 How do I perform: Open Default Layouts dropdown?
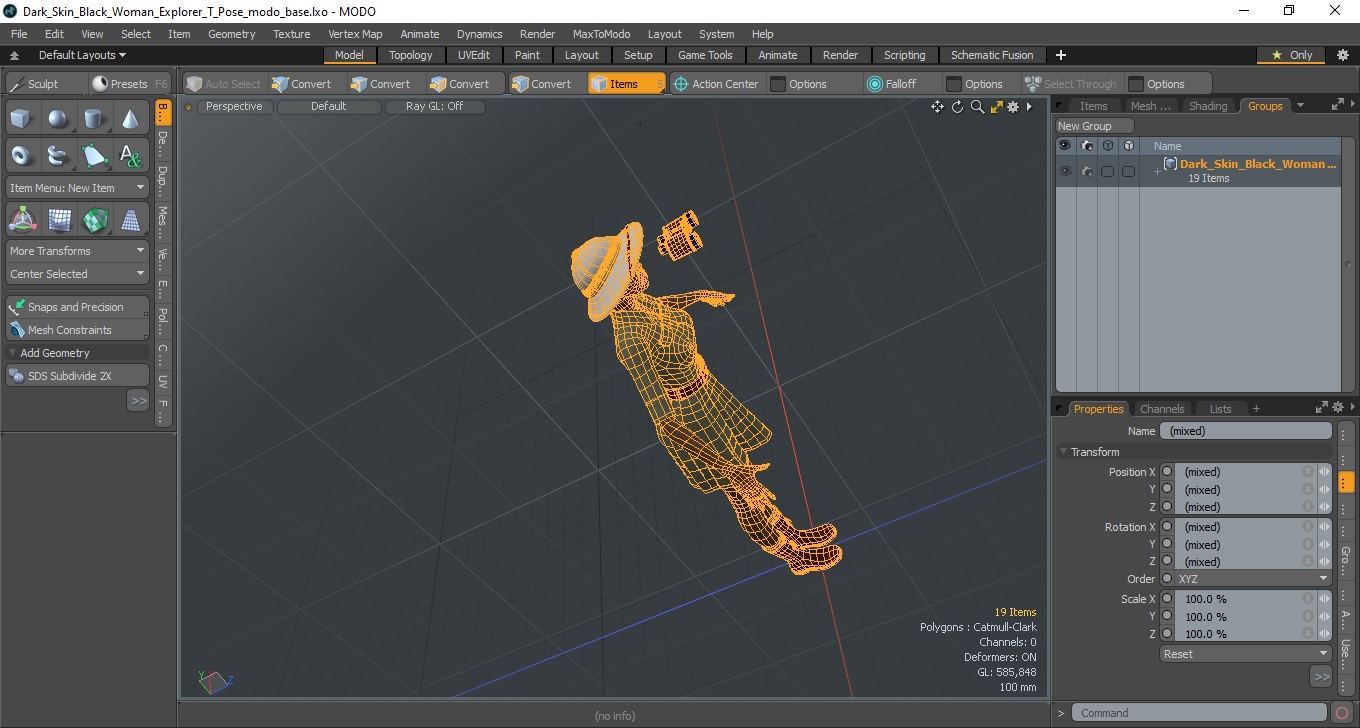pyautogui.click(x=82, y=55)
